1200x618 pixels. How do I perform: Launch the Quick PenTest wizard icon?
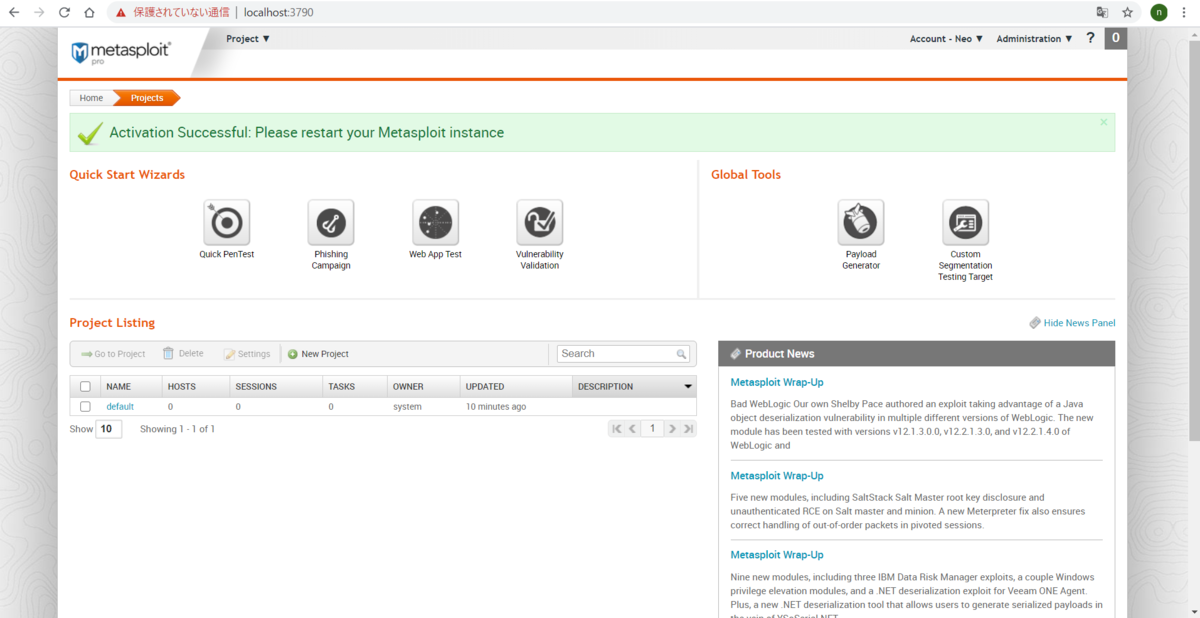226,222
